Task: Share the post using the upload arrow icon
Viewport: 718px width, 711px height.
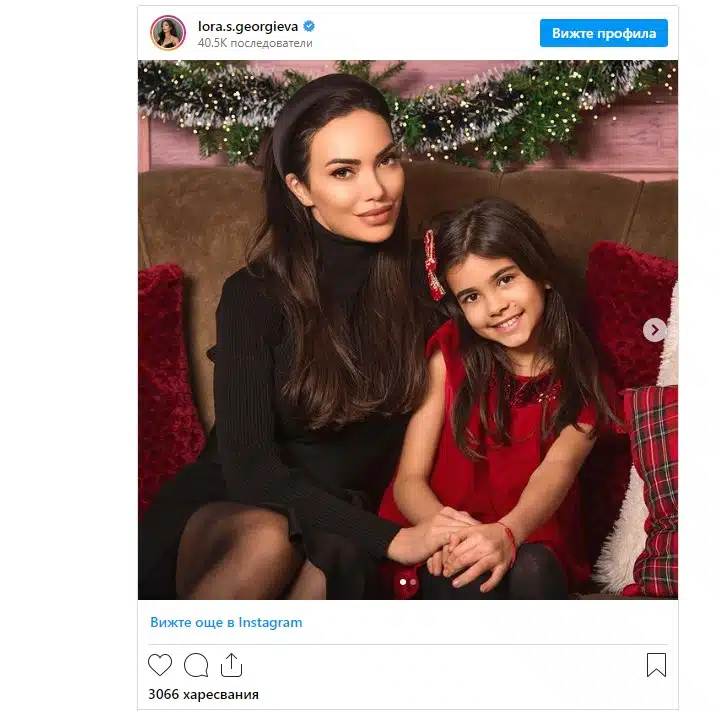Action: pyautogui.click(x=231, y=665)
